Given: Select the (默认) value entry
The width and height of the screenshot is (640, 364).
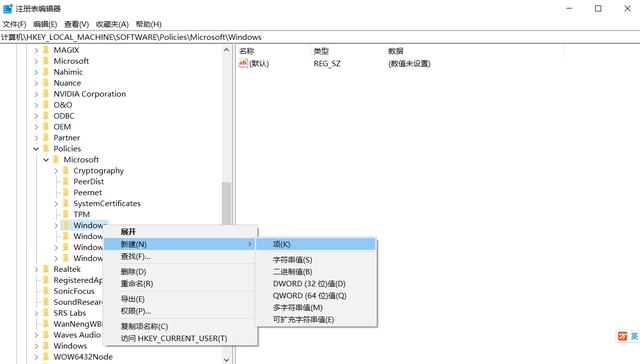Looking at the screenshot, I should click(259, 64).
